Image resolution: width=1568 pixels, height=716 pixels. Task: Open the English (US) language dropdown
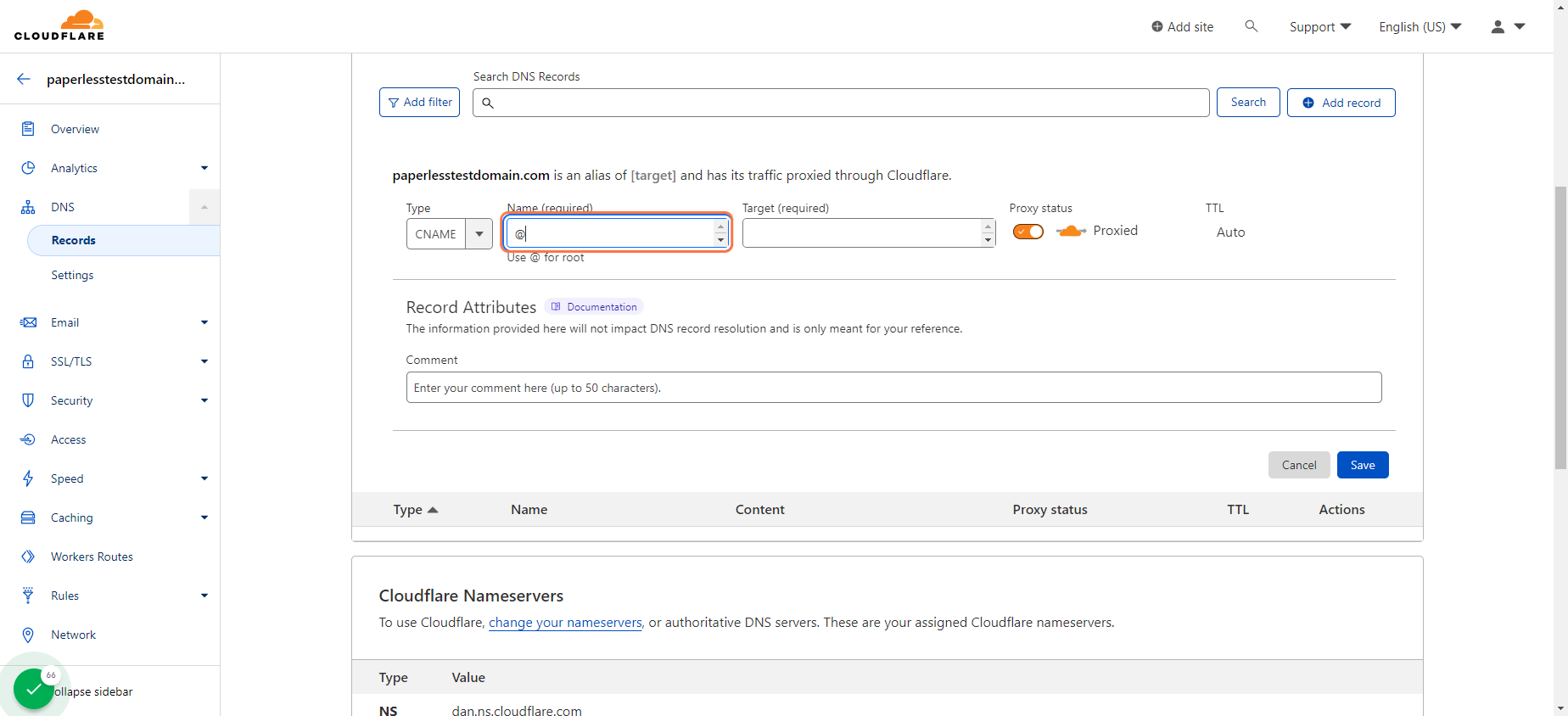coord(1420,27)
